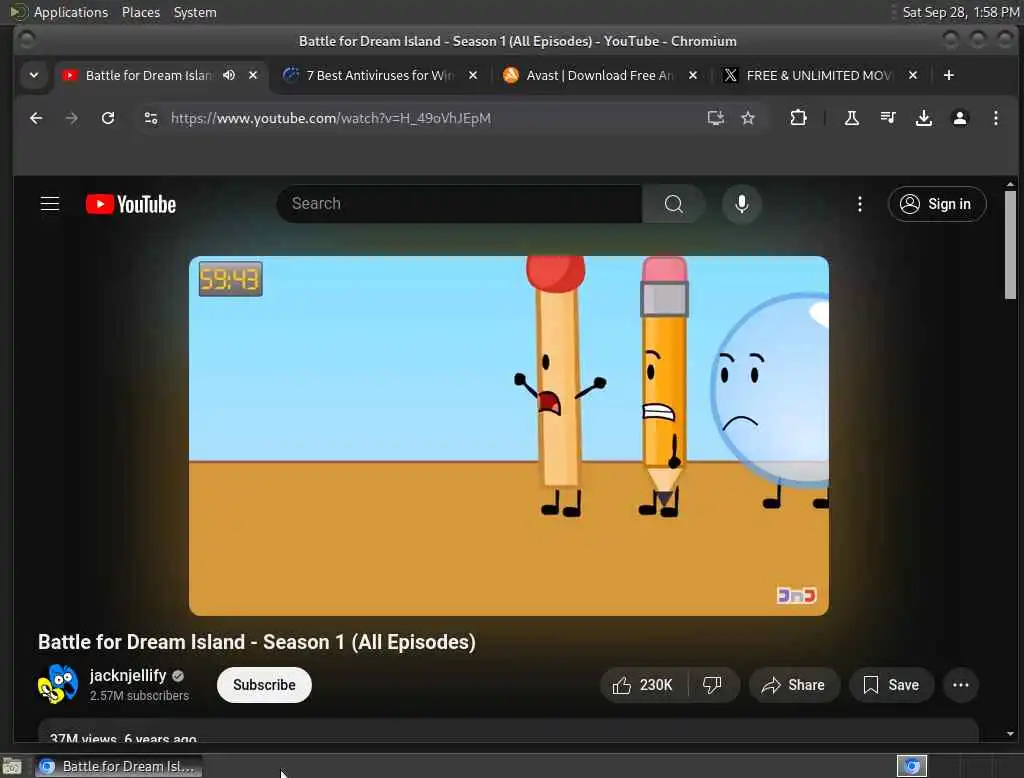The image size is (1024, 778).
Task: Open the YouTube guide hamburger menu
Action: [50, 204]
